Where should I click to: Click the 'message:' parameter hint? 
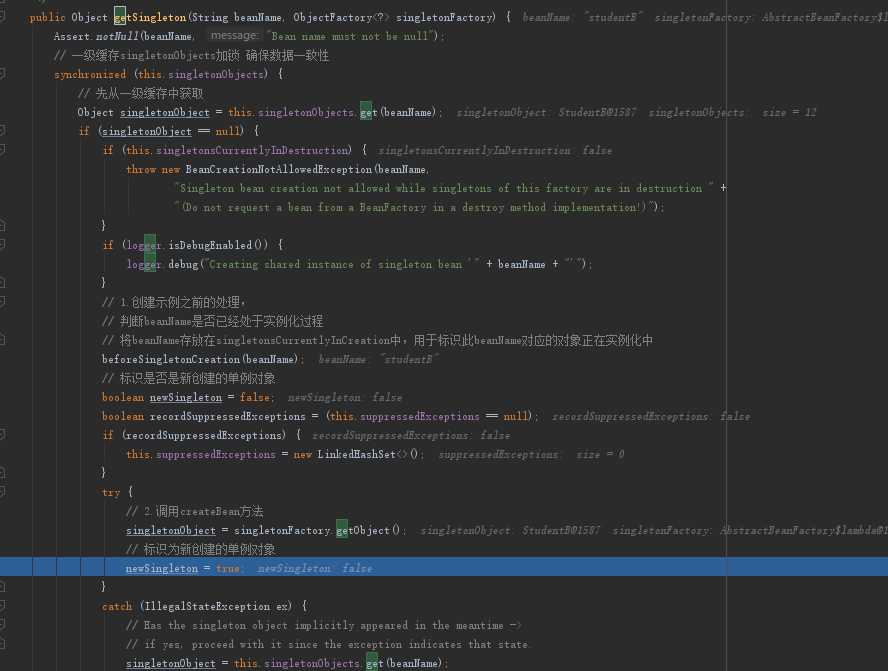pos(234,36)
